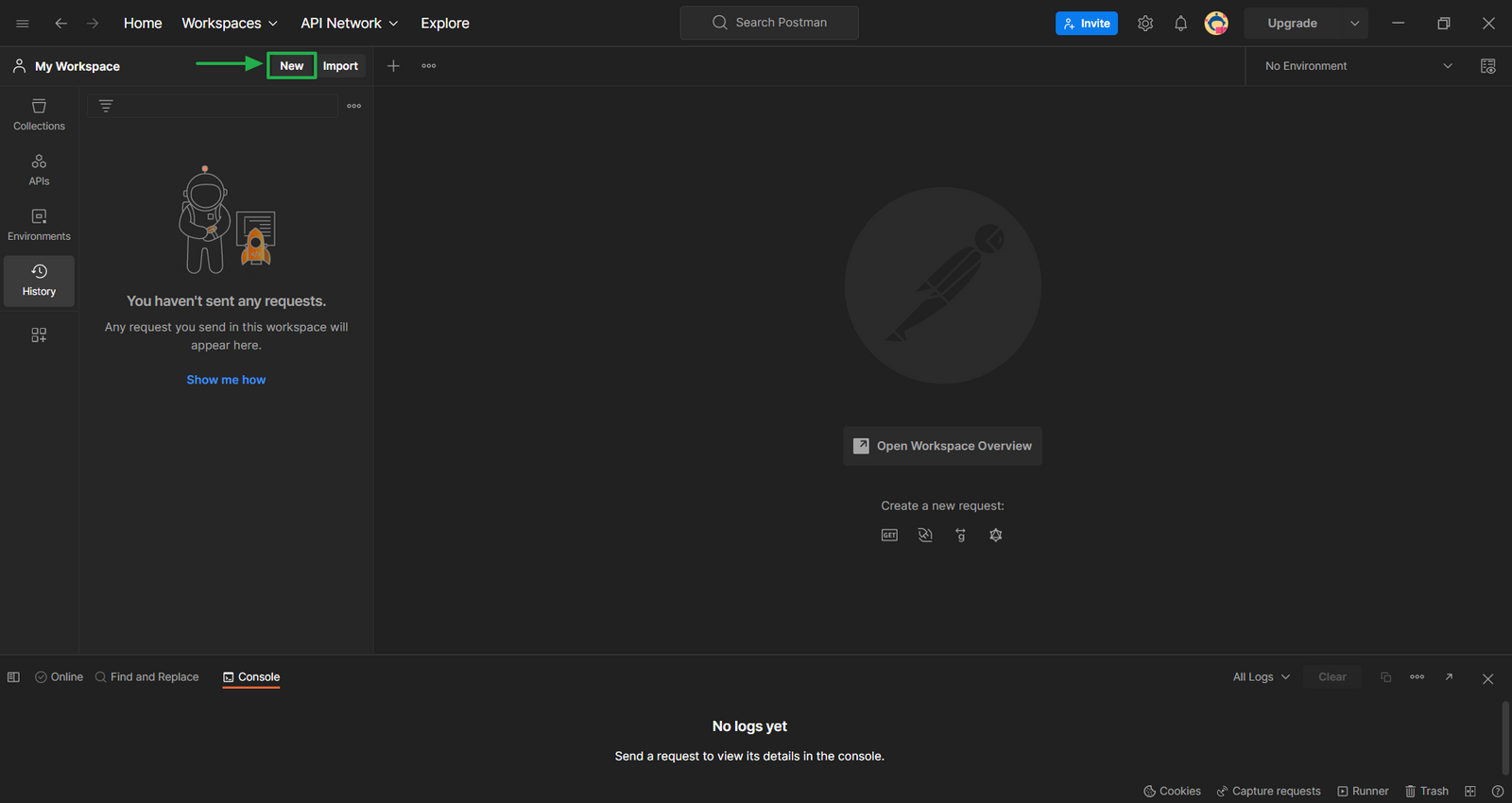Create a new HTTP GET request icon
This screenshot has height=803, width=1512.
click(x=889, y=535)
